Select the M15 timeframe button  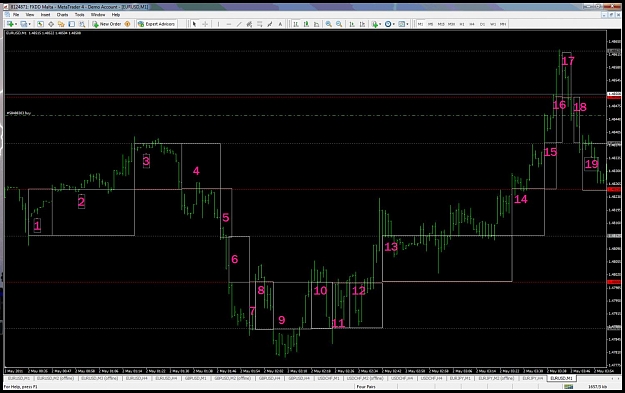tap(441, 24)
